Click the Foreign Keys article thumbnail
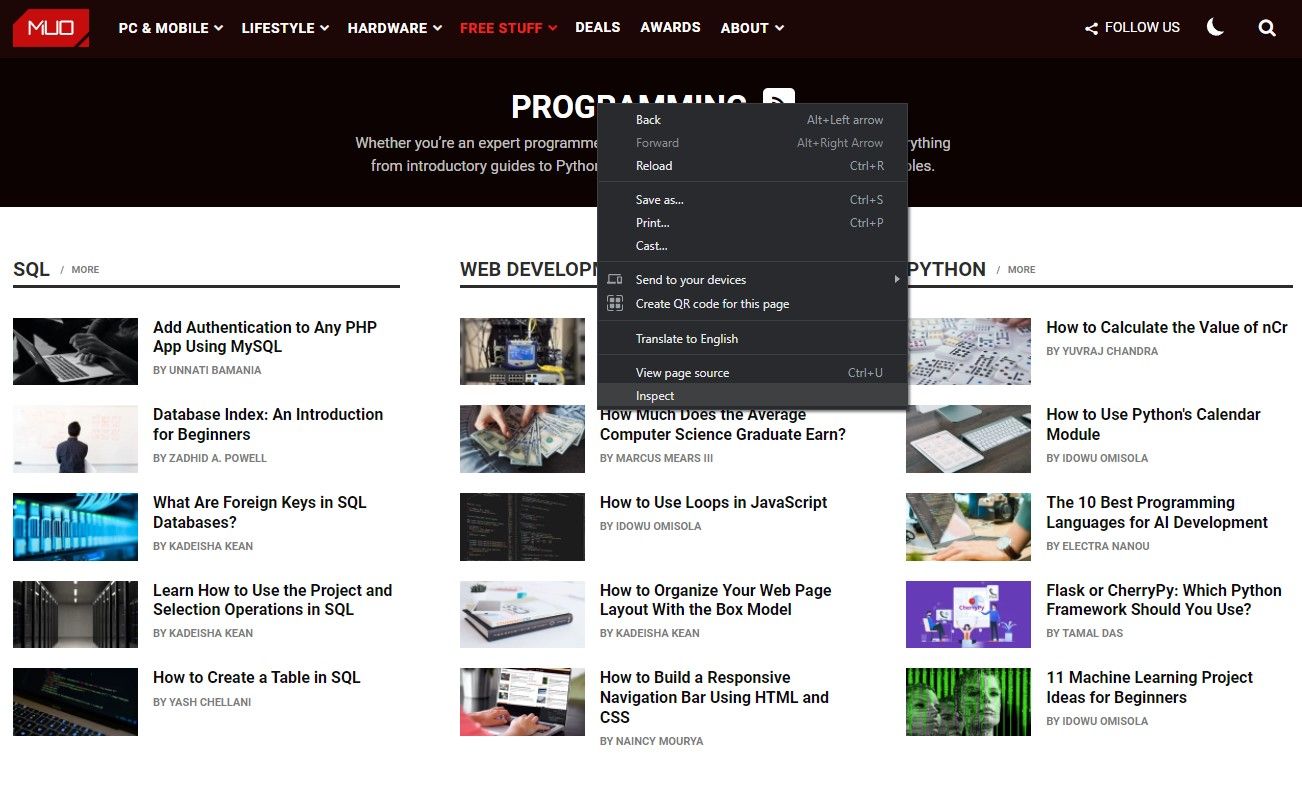Screen dimensions: 1302x795 (x=75, y=527)
